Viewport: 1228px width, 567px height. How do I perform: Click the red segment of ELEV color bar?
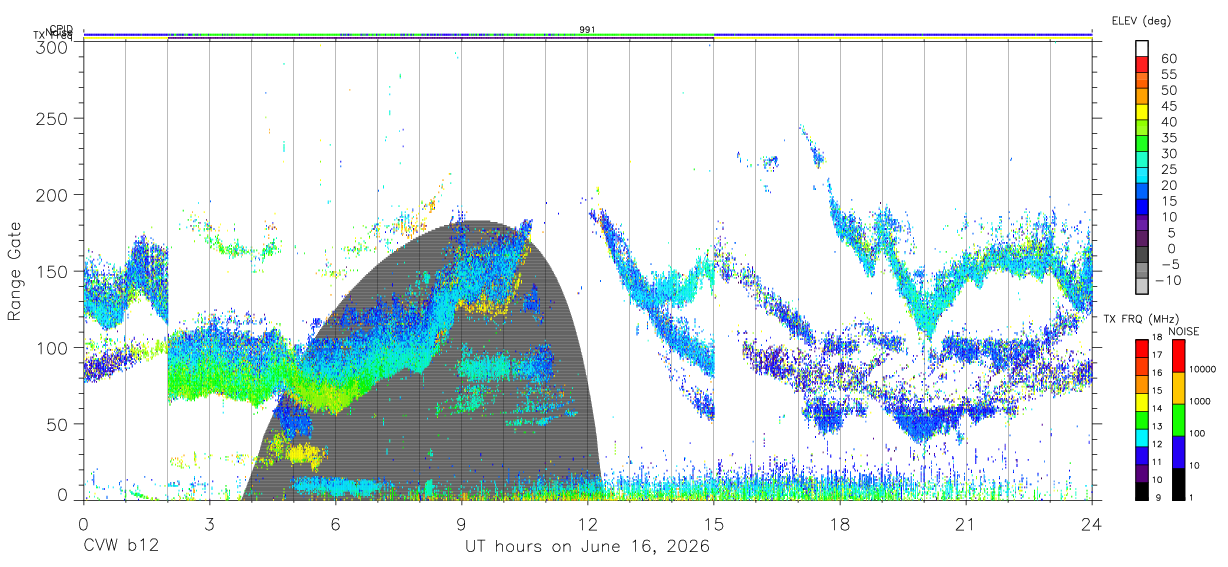coord(1142,65)
